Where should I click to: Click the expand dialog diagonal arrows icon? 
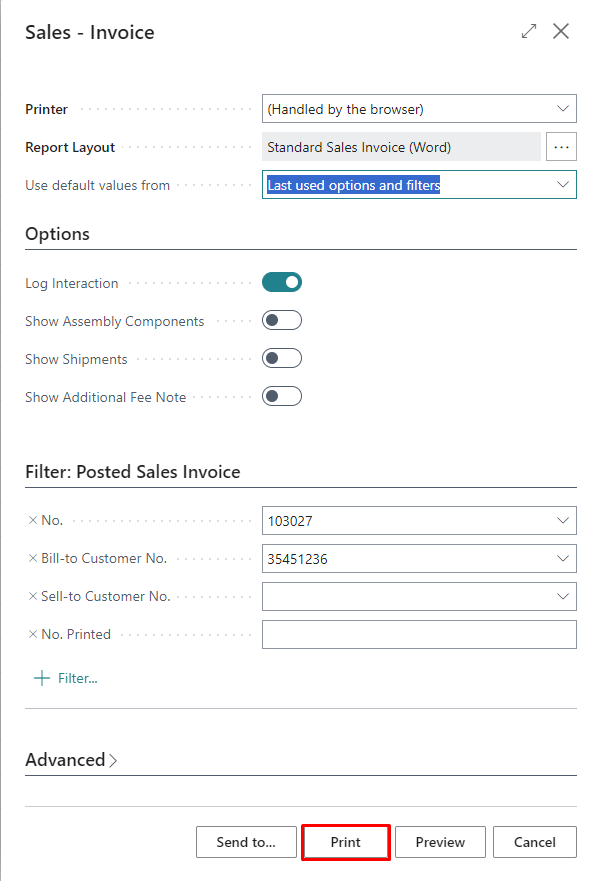point(529,31)
